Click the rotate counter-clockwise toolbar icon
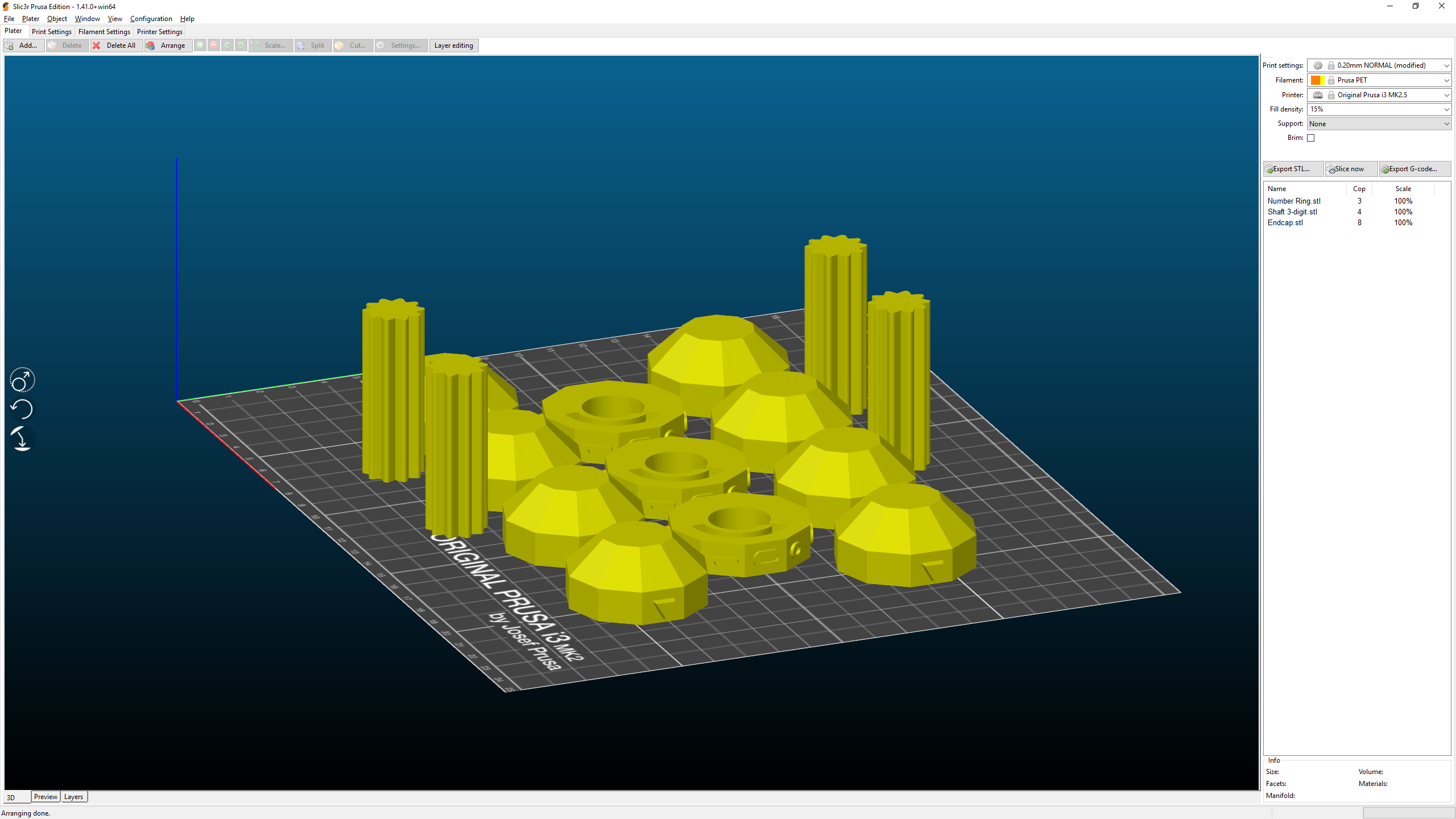This screenshot has width=1456, height=819. [227, 45]
